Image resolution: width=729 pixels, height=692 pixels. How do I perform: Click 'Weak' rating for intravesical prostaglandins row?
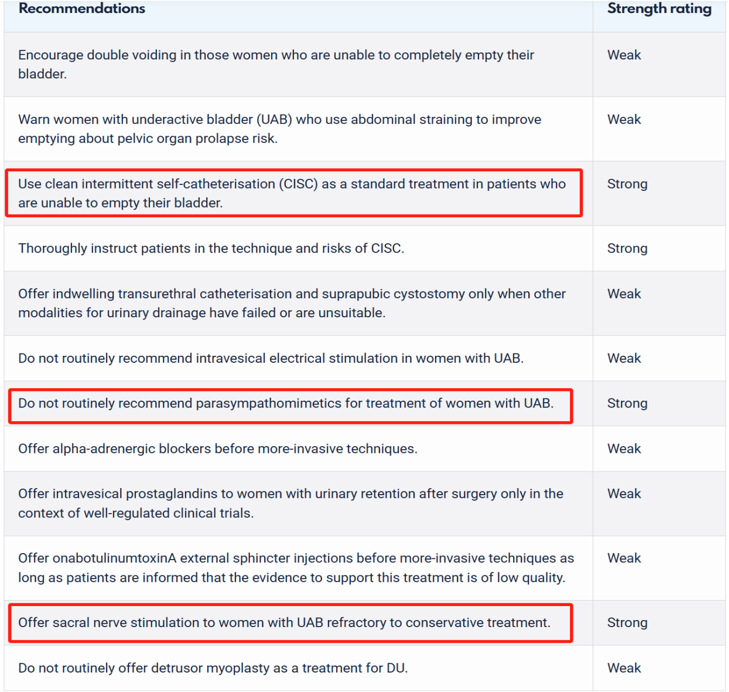tap(624, 494)
